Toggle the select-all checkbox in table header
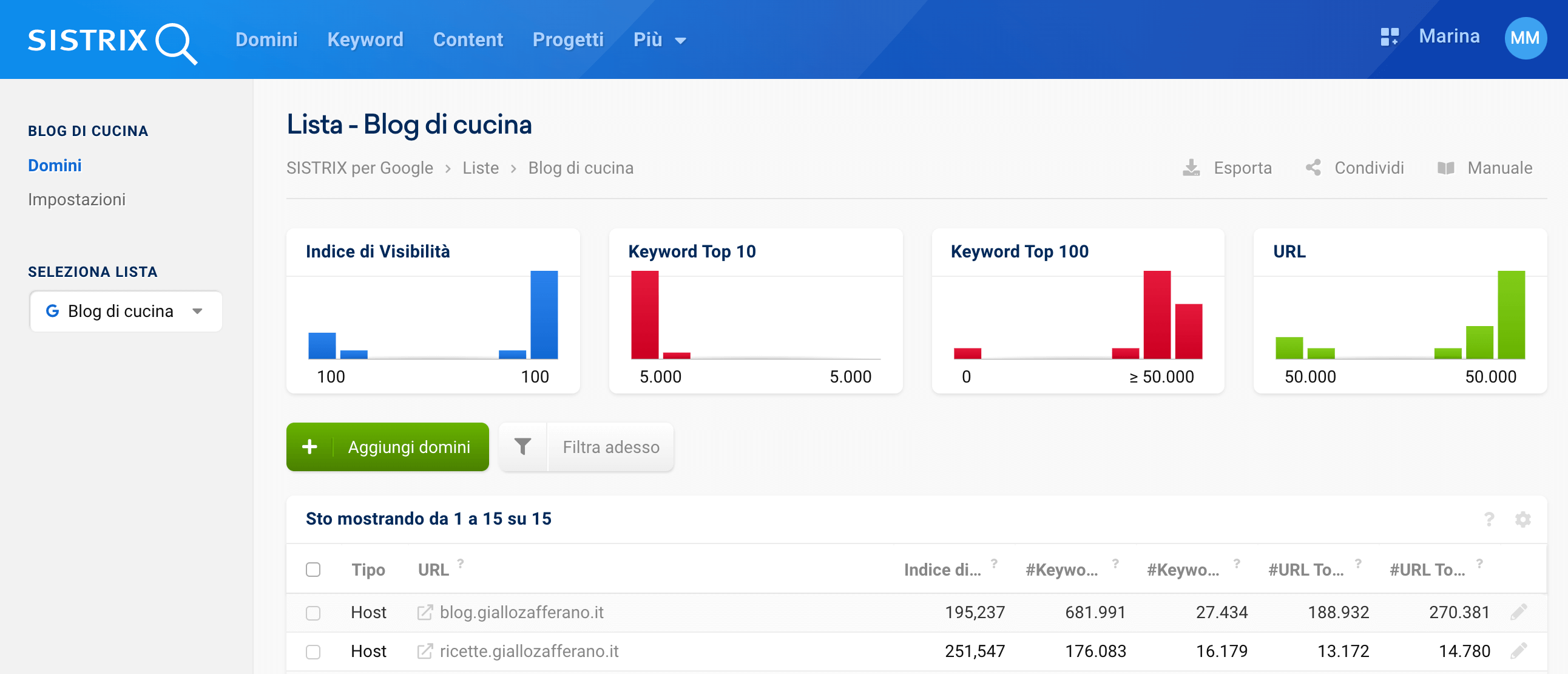The image size is (1568, 674). click(313, 570)
